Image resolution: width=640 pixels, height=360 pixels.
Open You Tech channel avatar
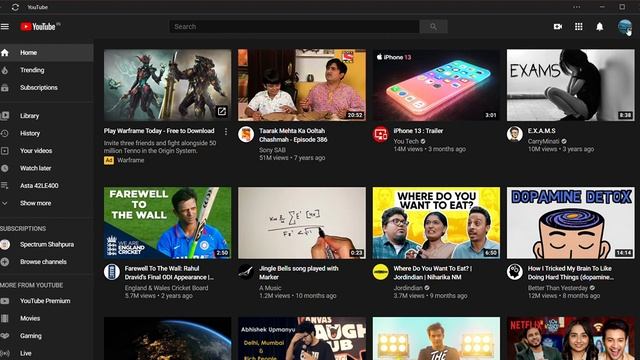click(380, 134)
